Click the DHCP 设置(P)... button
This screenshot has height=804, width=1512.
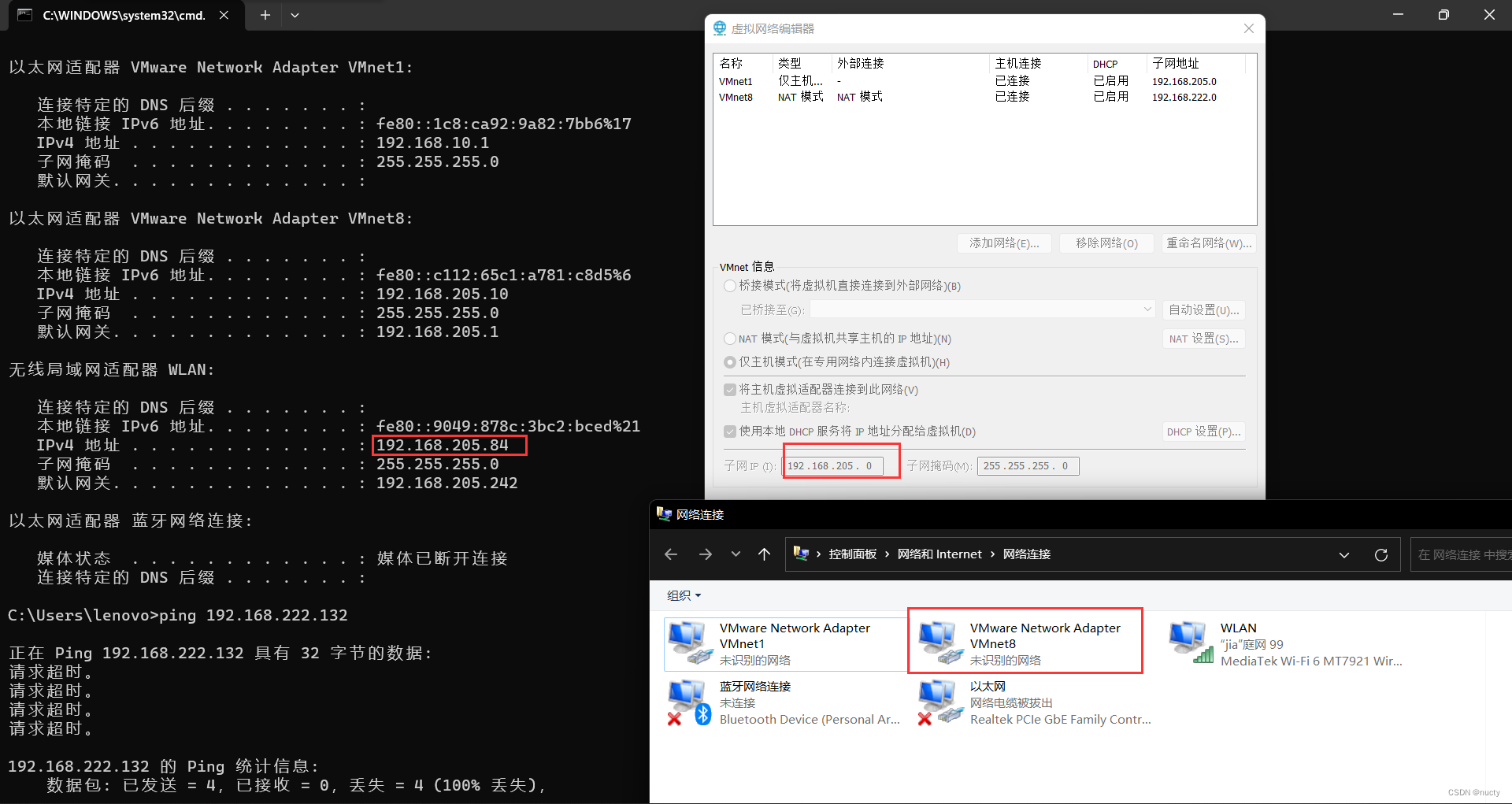point(1203,432)
